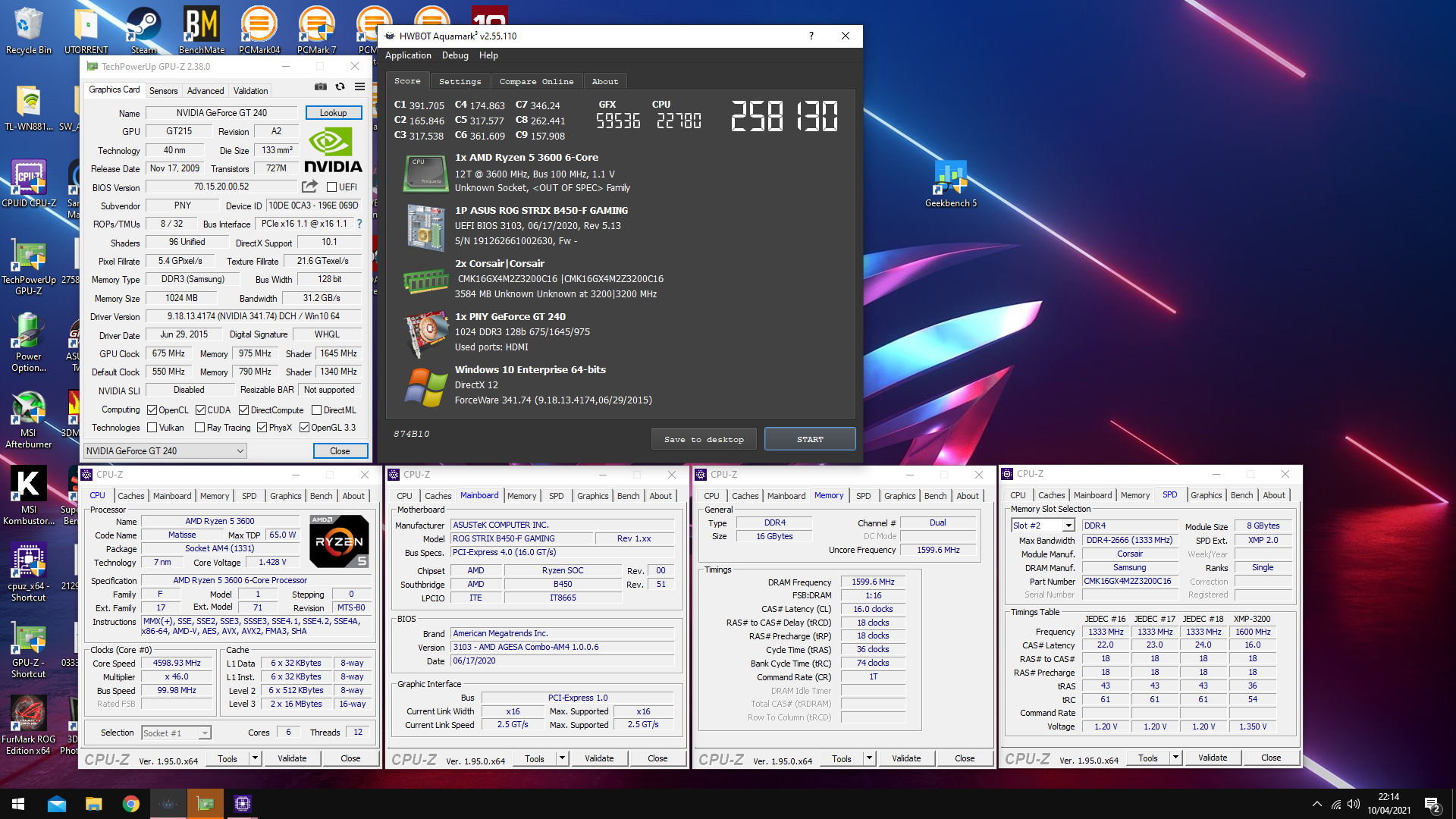1456x819 pixels.
Task: Open the Help menu in HWBOT Aquamark
Action: tap(488, 55)
